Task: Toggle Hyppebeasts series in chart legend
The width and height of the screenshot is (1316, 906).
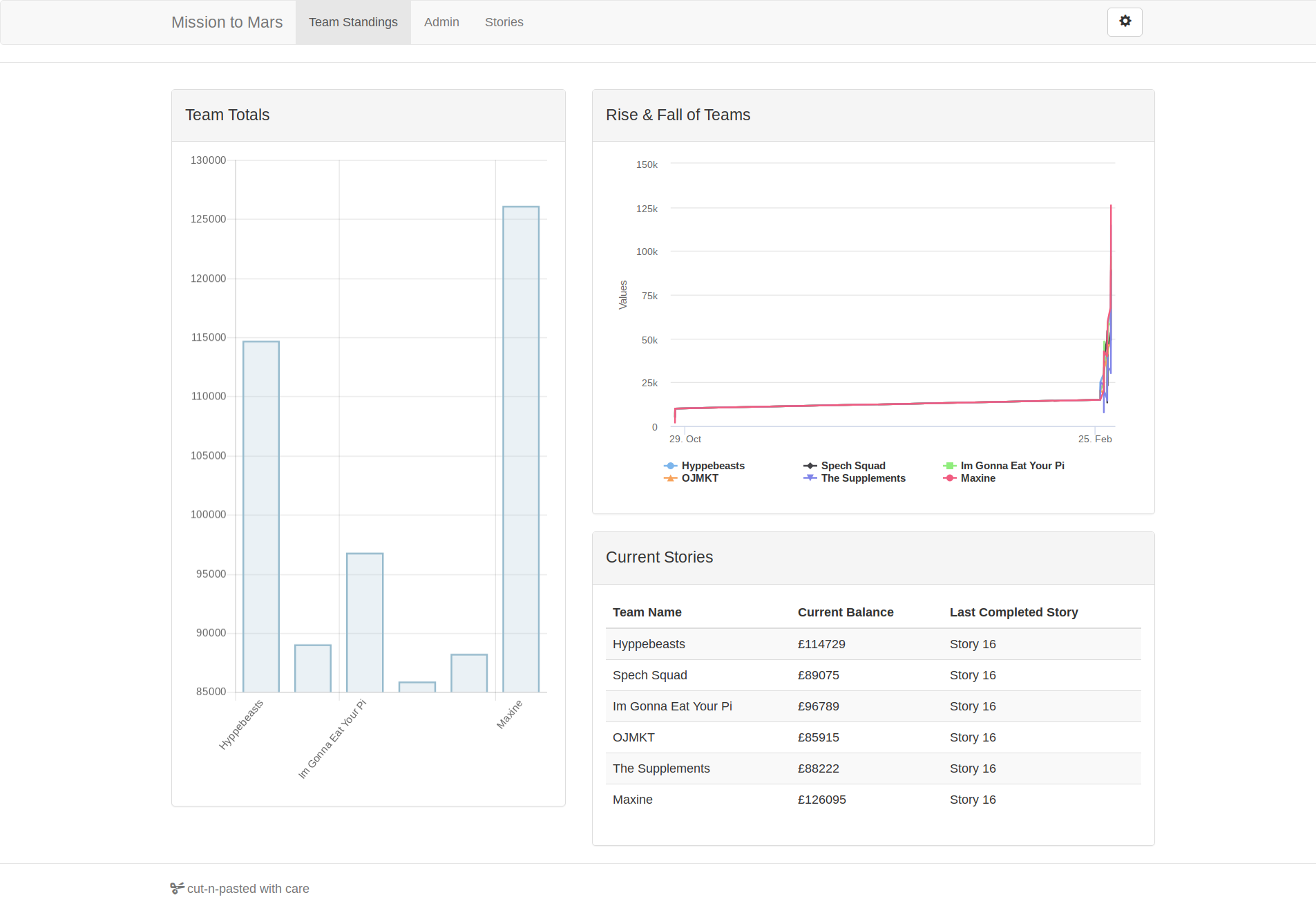Action: (705, 466)
